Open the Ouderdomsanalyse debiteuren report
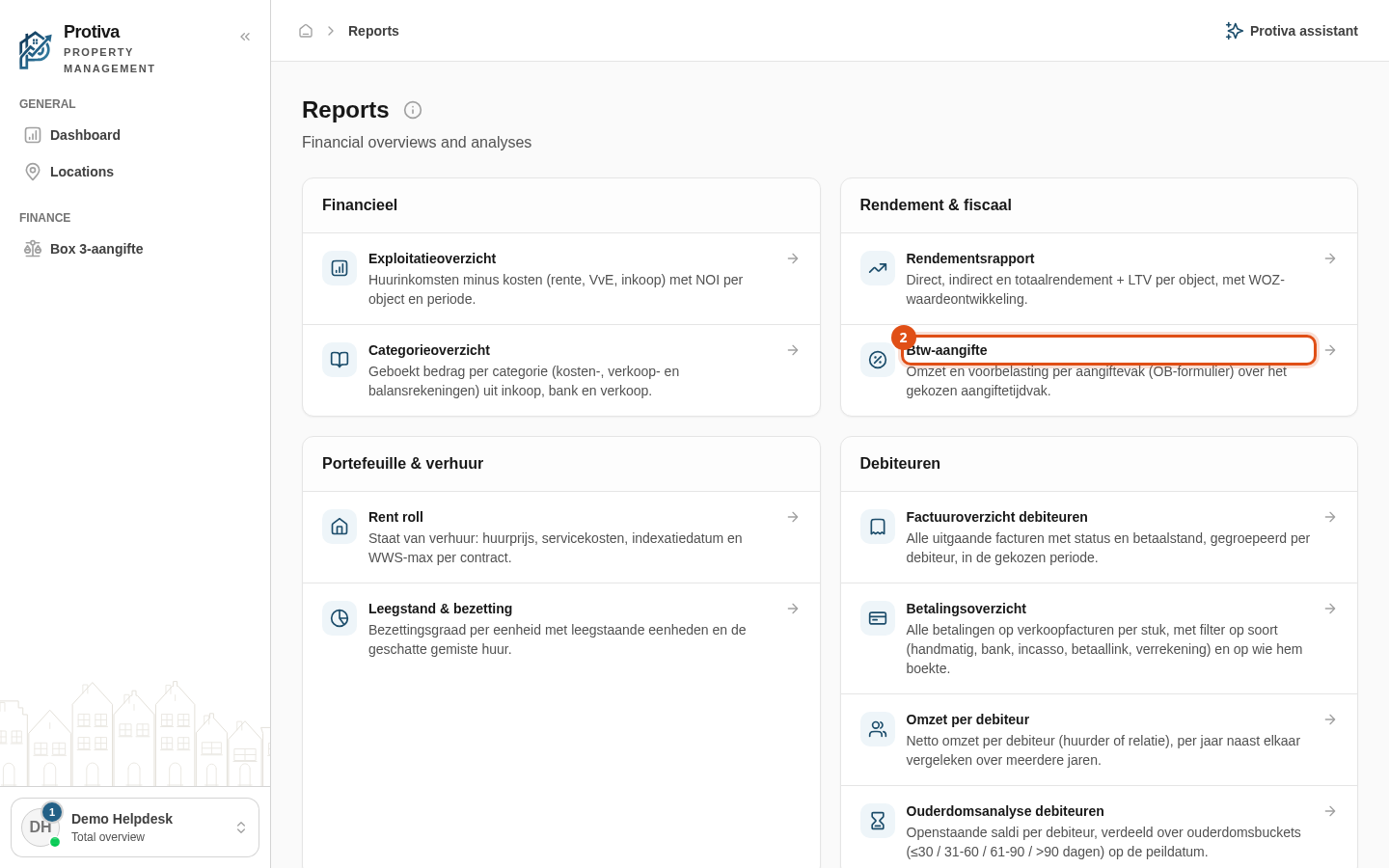This screenshot has height=868, width=1389. pyautogui.click(x=1099, y=827)
